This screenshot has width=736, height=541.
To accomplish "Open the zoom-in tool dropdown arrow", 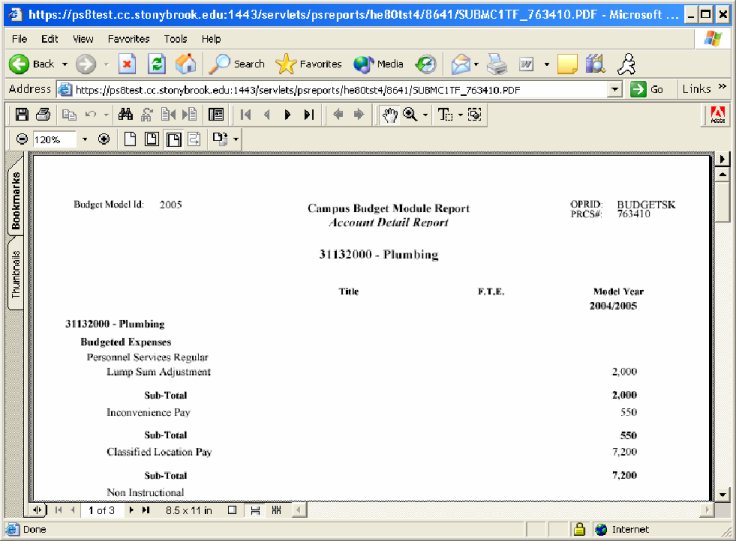I will coord(427,115).
